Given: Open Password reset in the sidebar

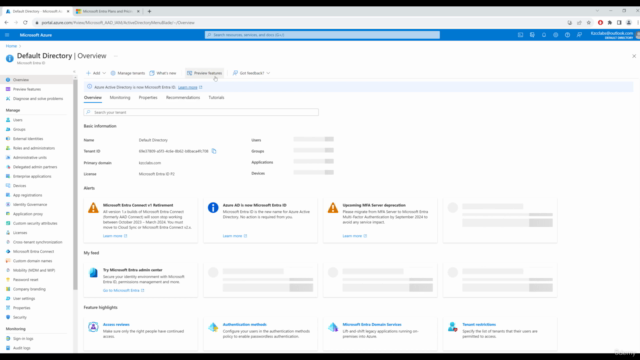Looking at the screenshot, I should [25, 280].
